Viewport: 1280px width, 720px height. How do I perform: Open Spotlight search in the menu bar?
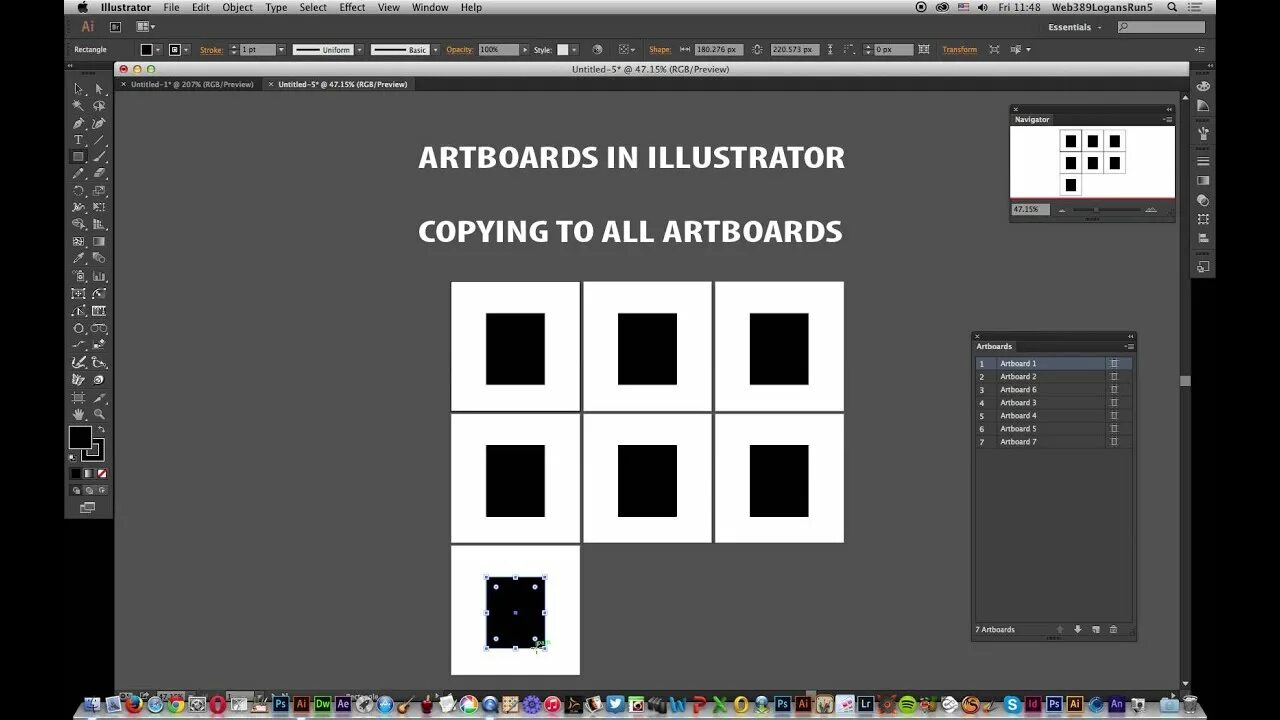1172,7
